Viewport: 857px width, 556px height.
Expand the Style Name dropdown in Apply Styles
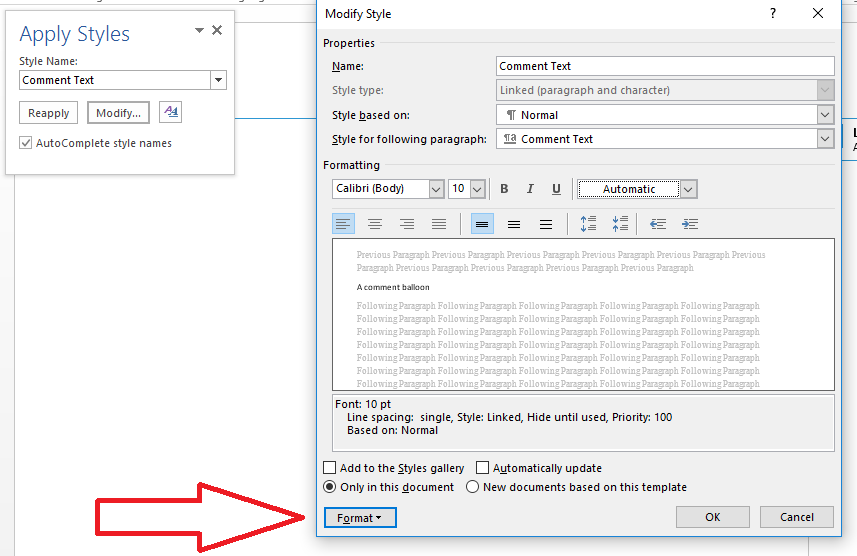219,80
